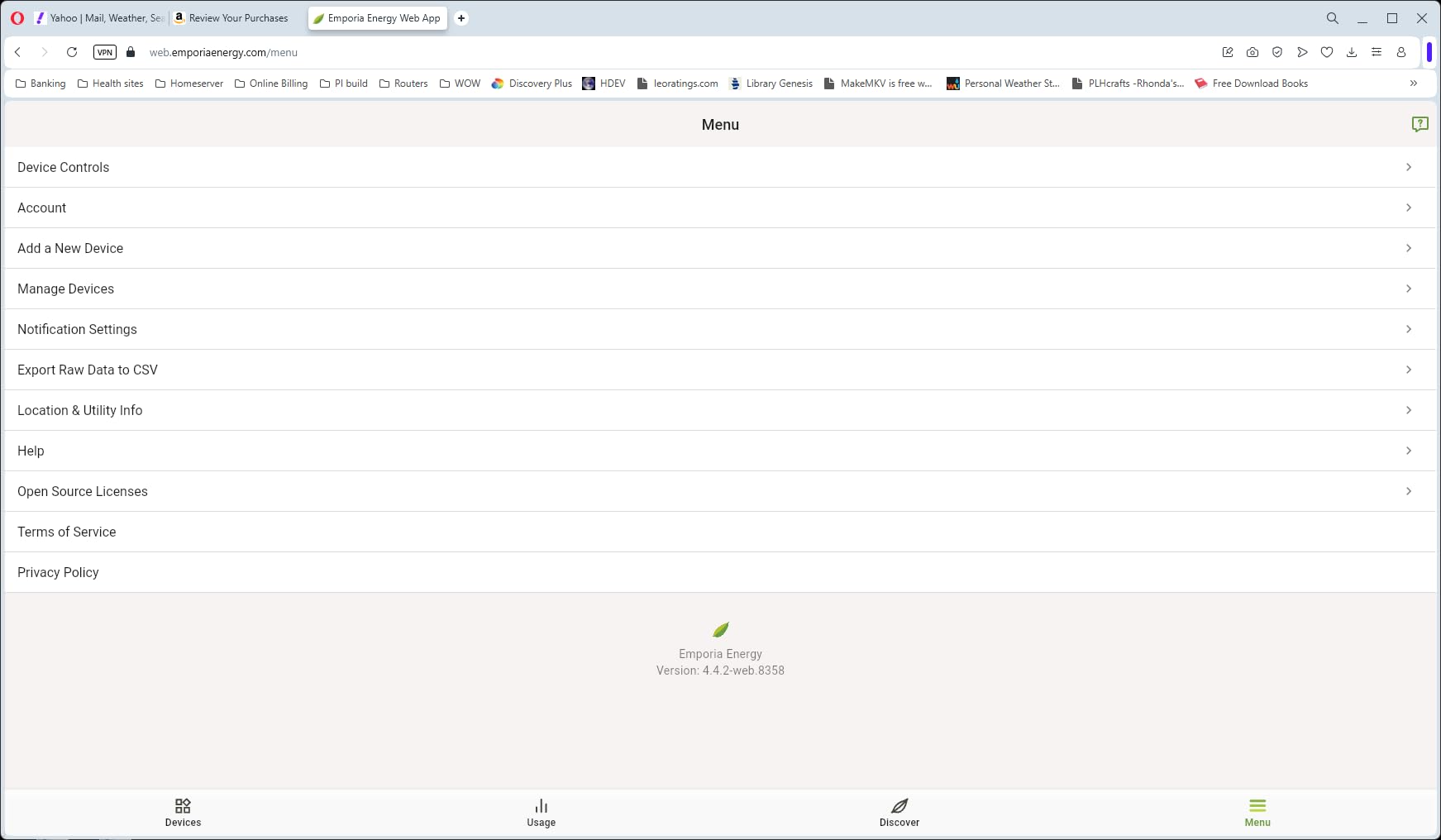Select Export Raw Data to CSV
Screen dimensions: 1441x840
tap(720, 370)
